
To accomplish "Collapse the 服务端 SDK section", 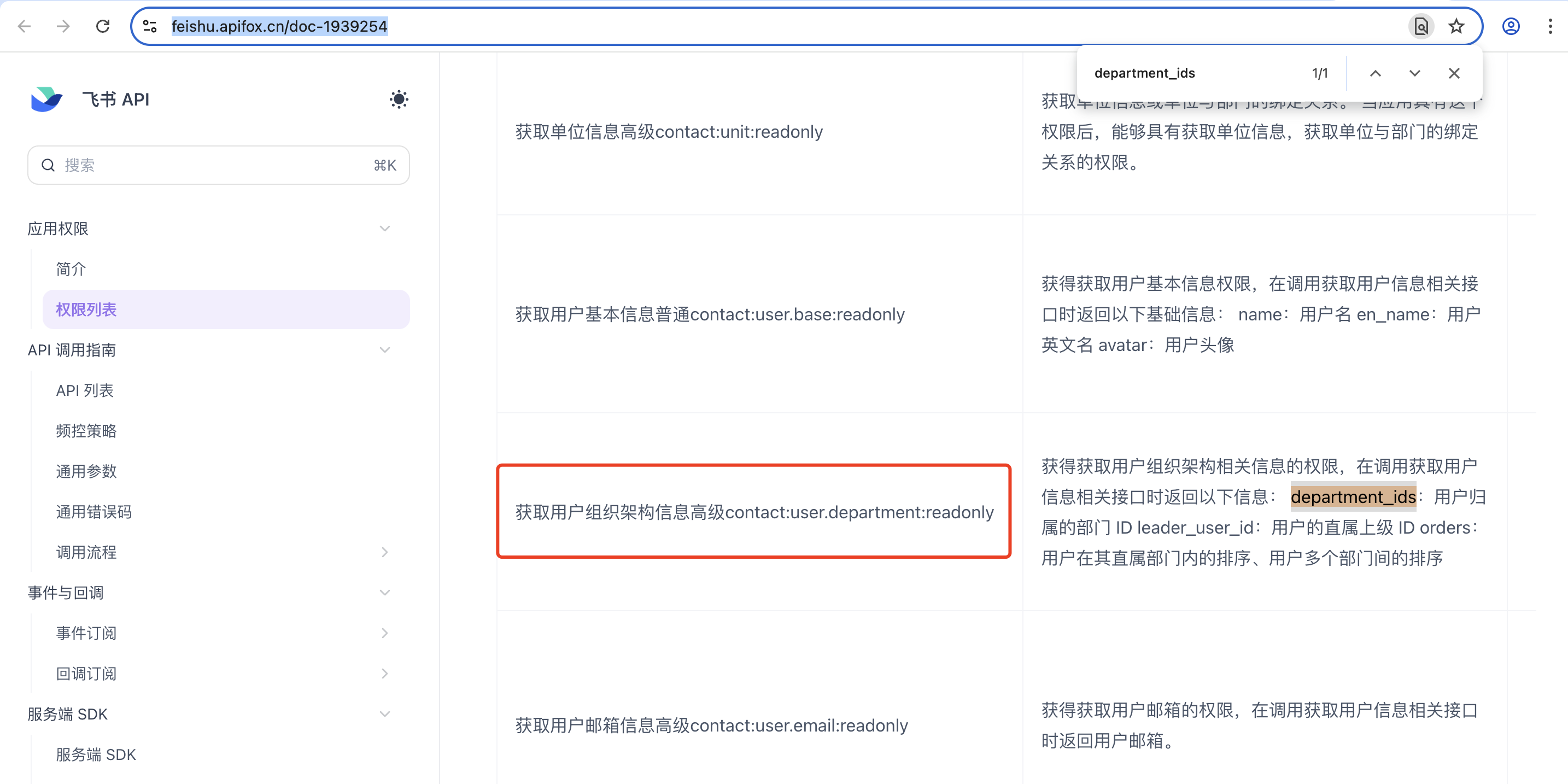I will point(385,714).
